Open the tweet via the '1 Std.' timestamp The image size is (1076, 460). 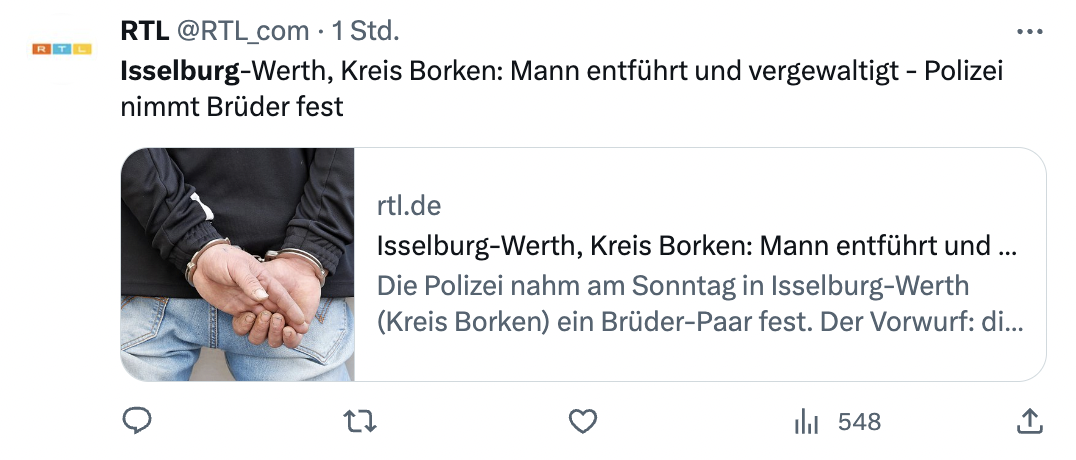[366, 31]
